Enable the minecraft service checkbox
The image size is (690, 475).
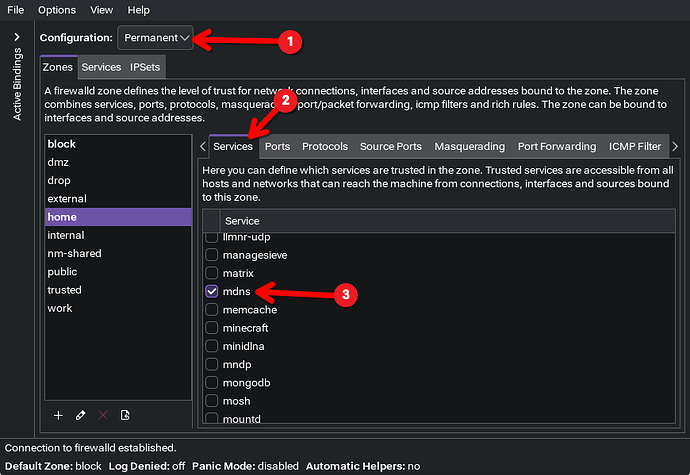[212, 328]
